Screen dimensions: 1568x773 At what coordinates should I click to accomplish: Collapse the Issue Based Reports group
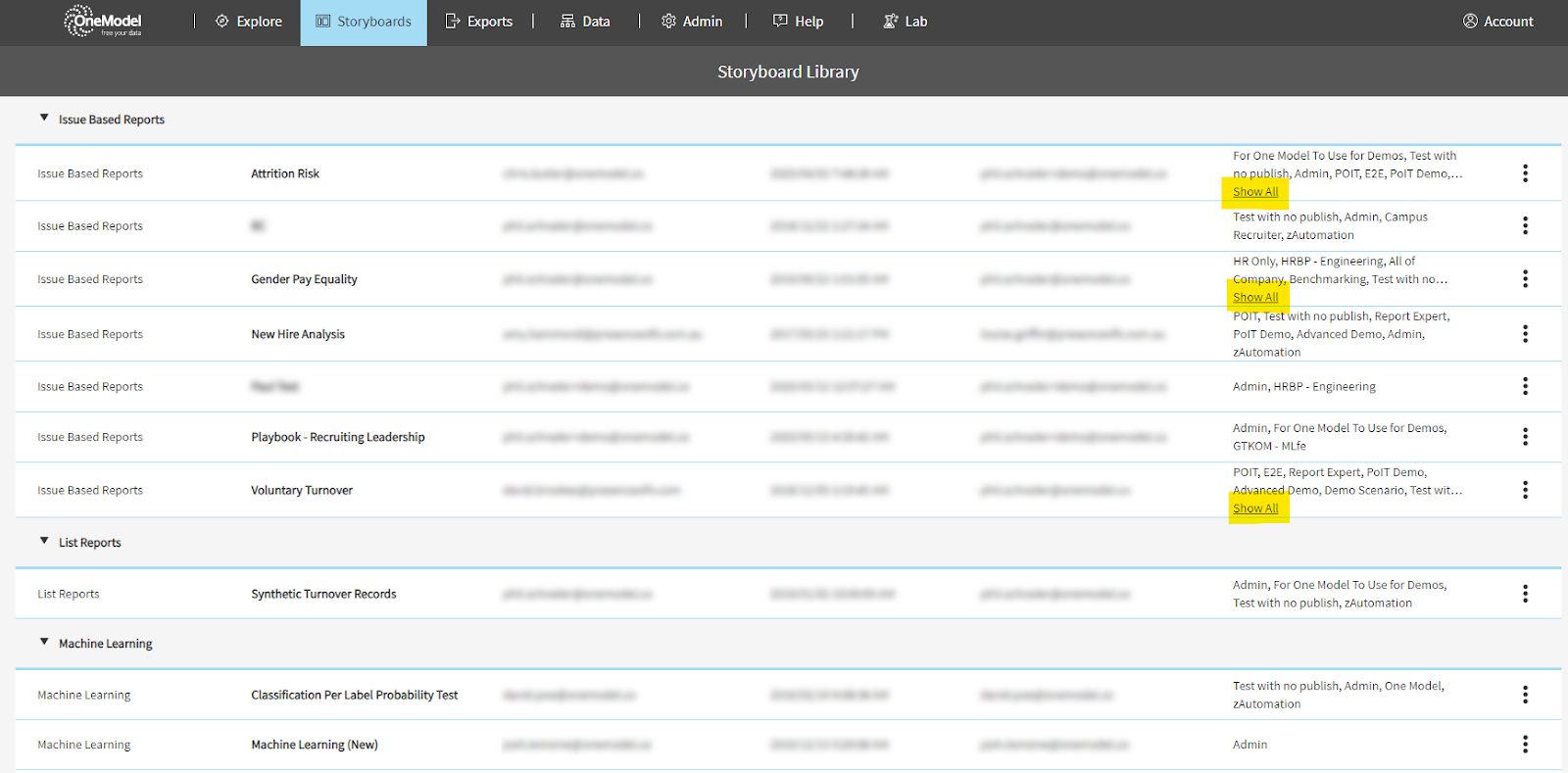point(44,119)
